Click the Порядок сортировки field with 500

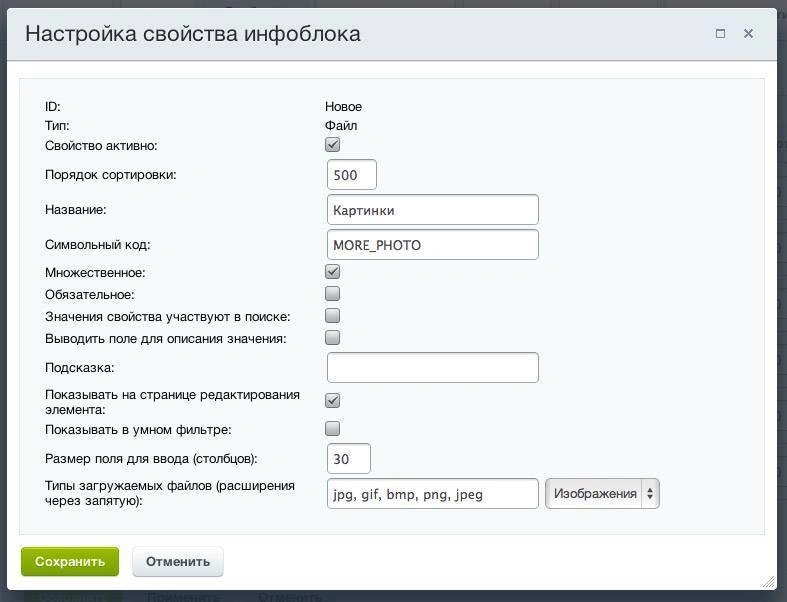point(351,175)
